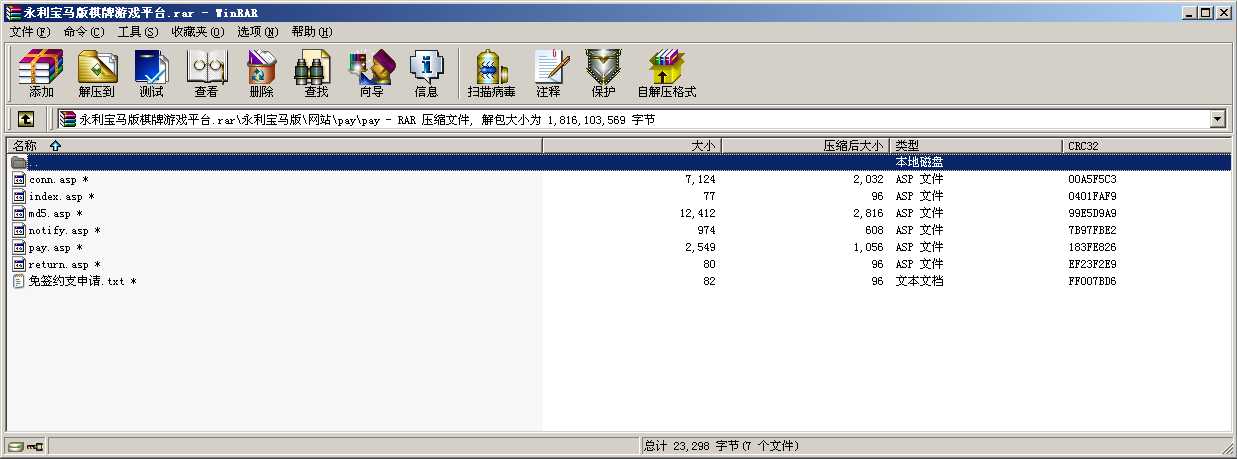The image size is (1237, 459).
Task: Run the Test (测试) archive tool
Action: (x=151, y=73)
